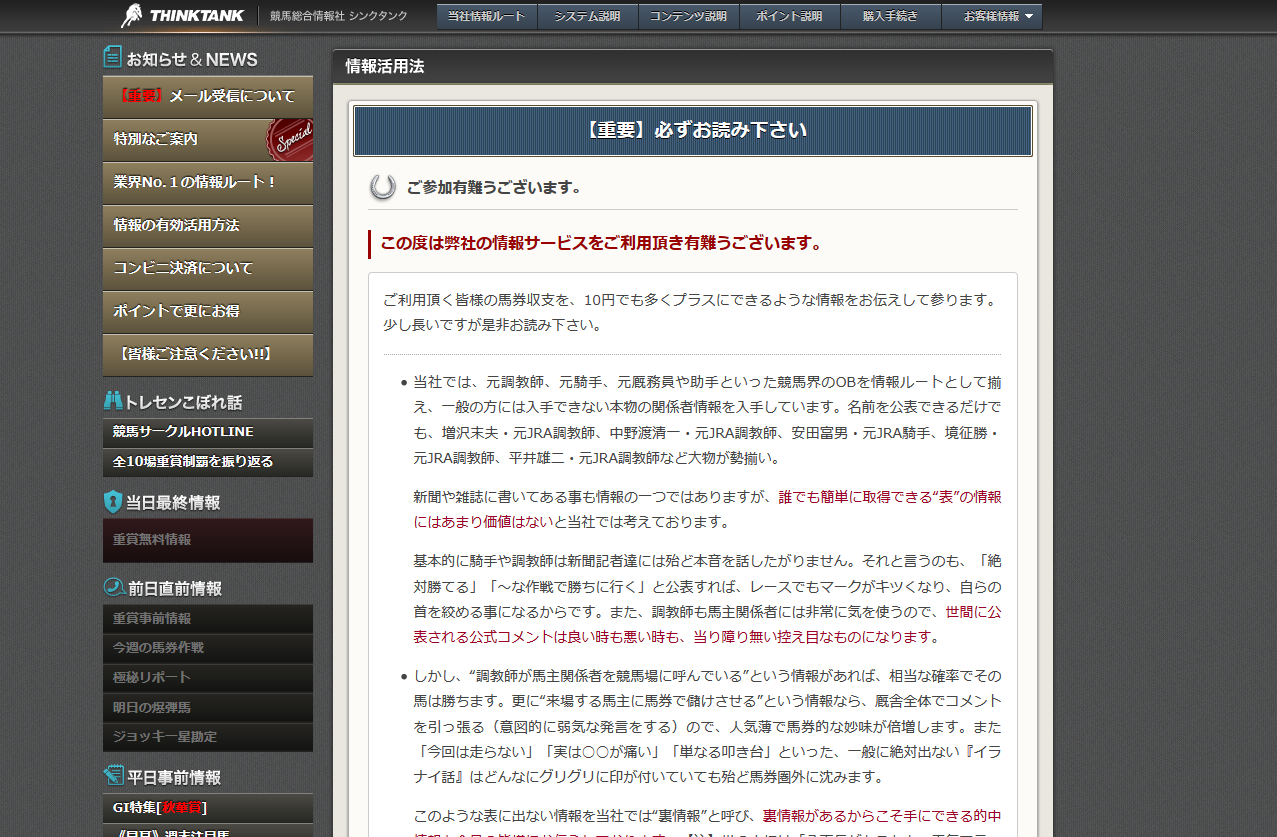This screenshot has height=837, width=1277.
Task: Open 全10場重賞制覇を振り返る link
Action: tap(208, 462)
